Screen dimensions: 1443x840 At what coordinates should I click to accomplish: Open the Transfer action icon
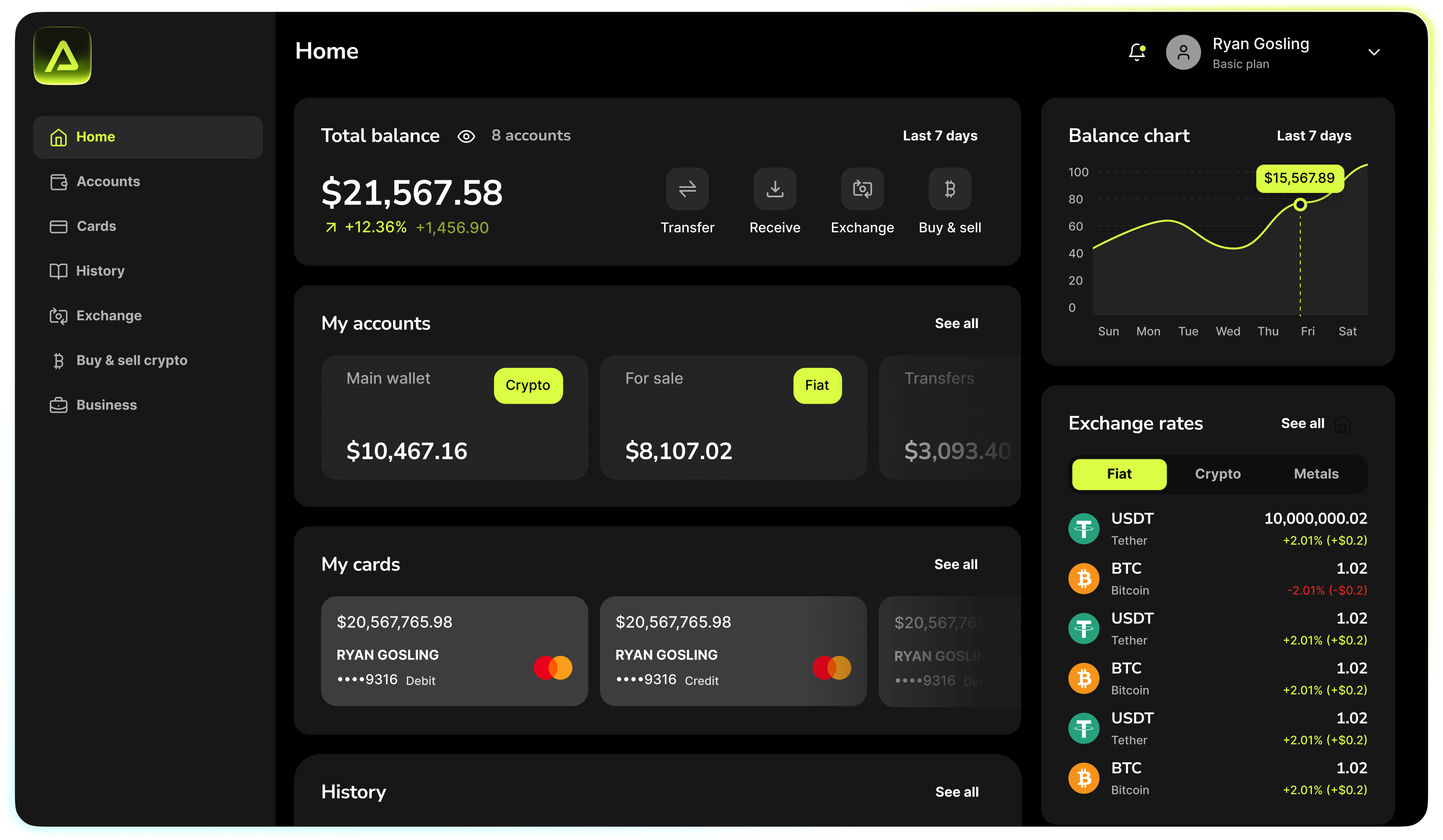[687, 189]
